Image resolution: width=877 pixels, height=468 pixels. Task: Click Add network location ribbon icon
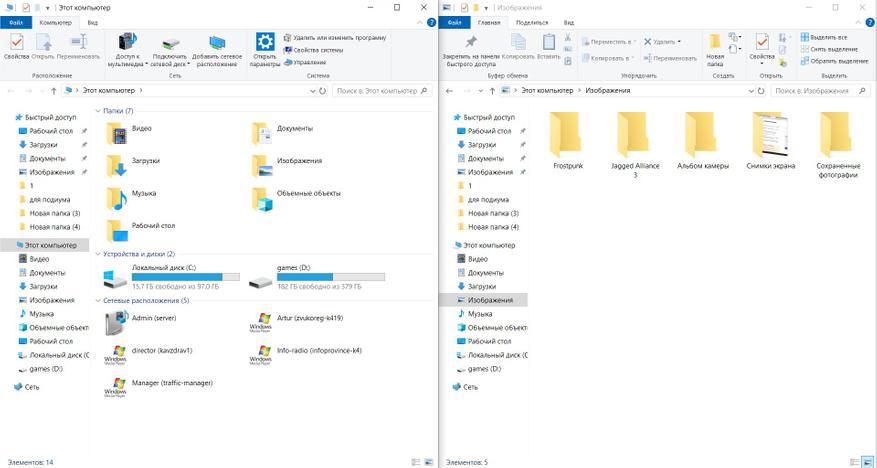tap(217, 42)
